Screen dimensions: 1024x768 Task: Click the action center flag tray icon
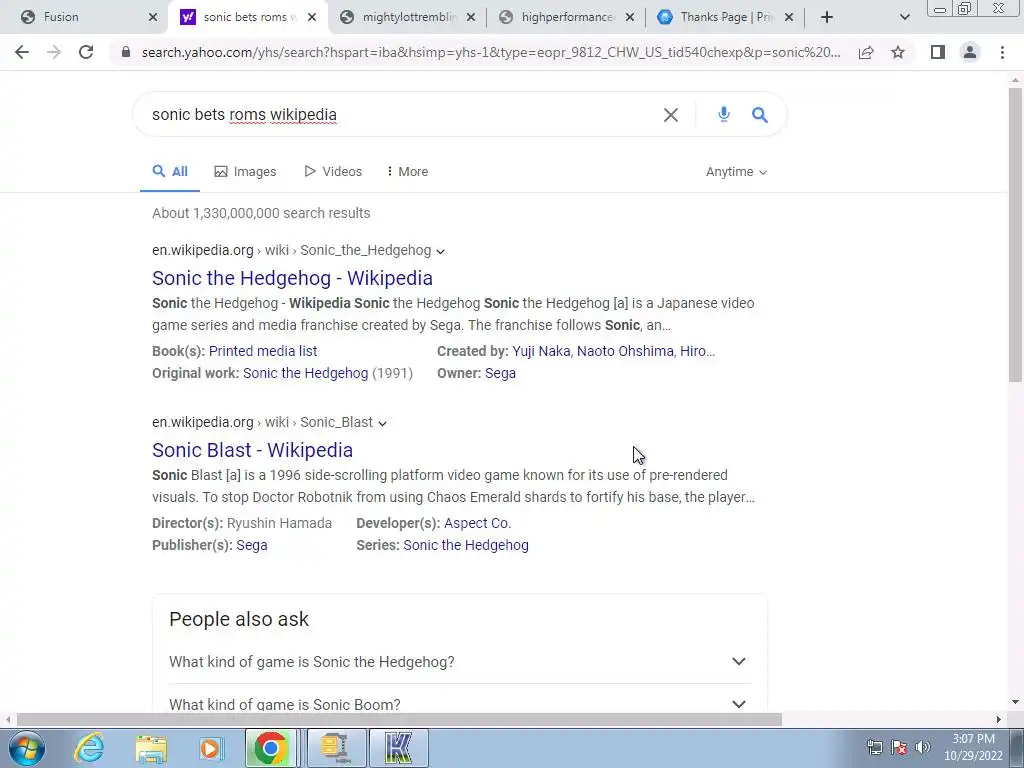click(899, 747)
